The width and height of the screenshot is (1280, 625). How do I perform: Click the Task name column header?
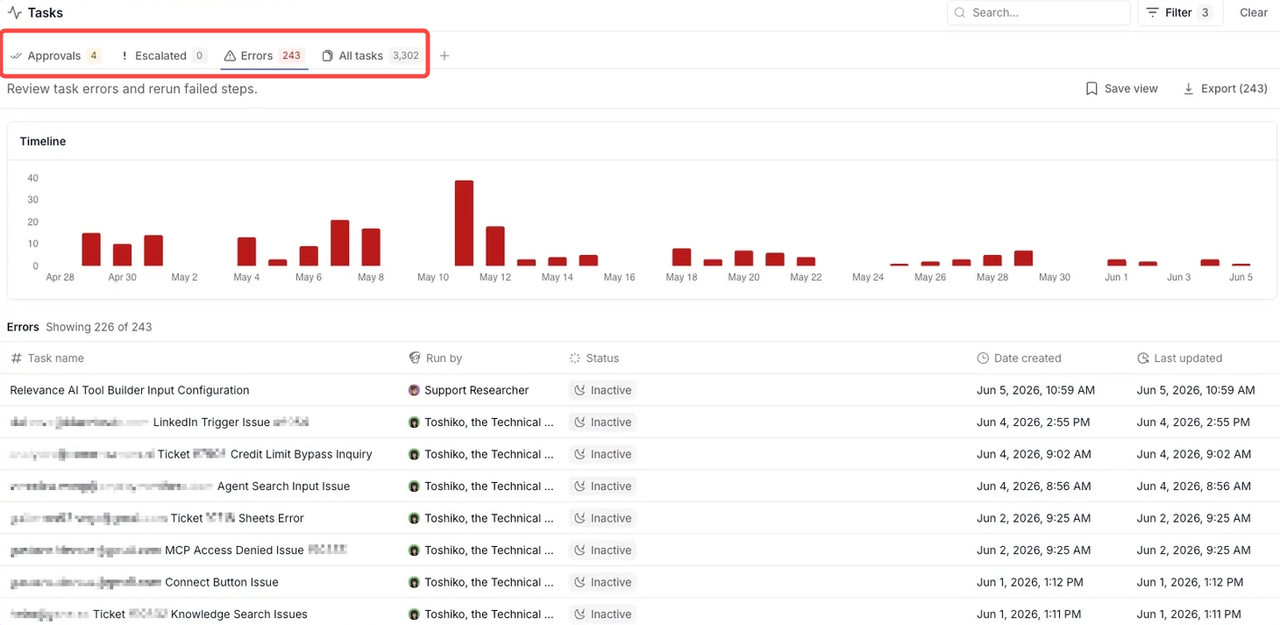(47, 358)
